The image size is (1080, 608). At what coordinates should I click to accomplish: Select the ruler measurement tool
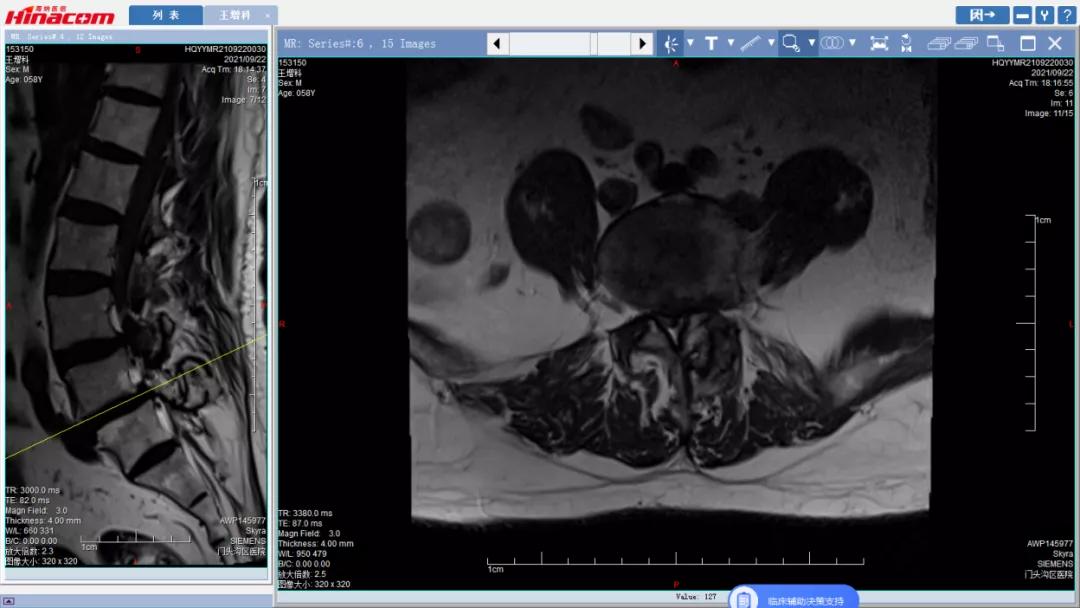click(751, 43)
